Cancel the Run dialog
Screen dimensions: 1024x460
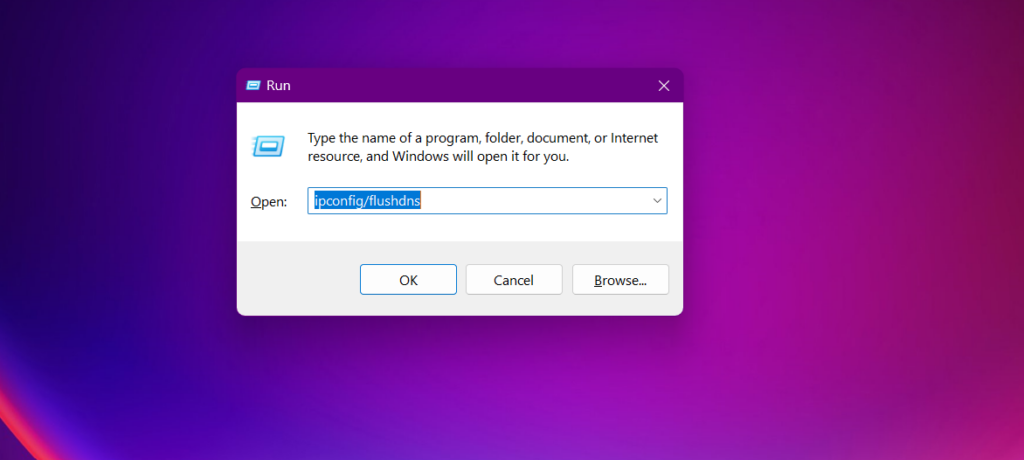513,280
